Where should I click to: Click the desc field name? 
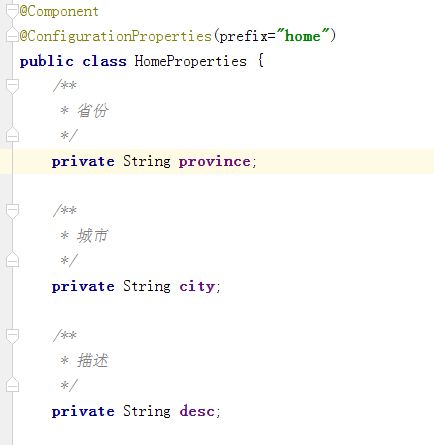(197, 411)
